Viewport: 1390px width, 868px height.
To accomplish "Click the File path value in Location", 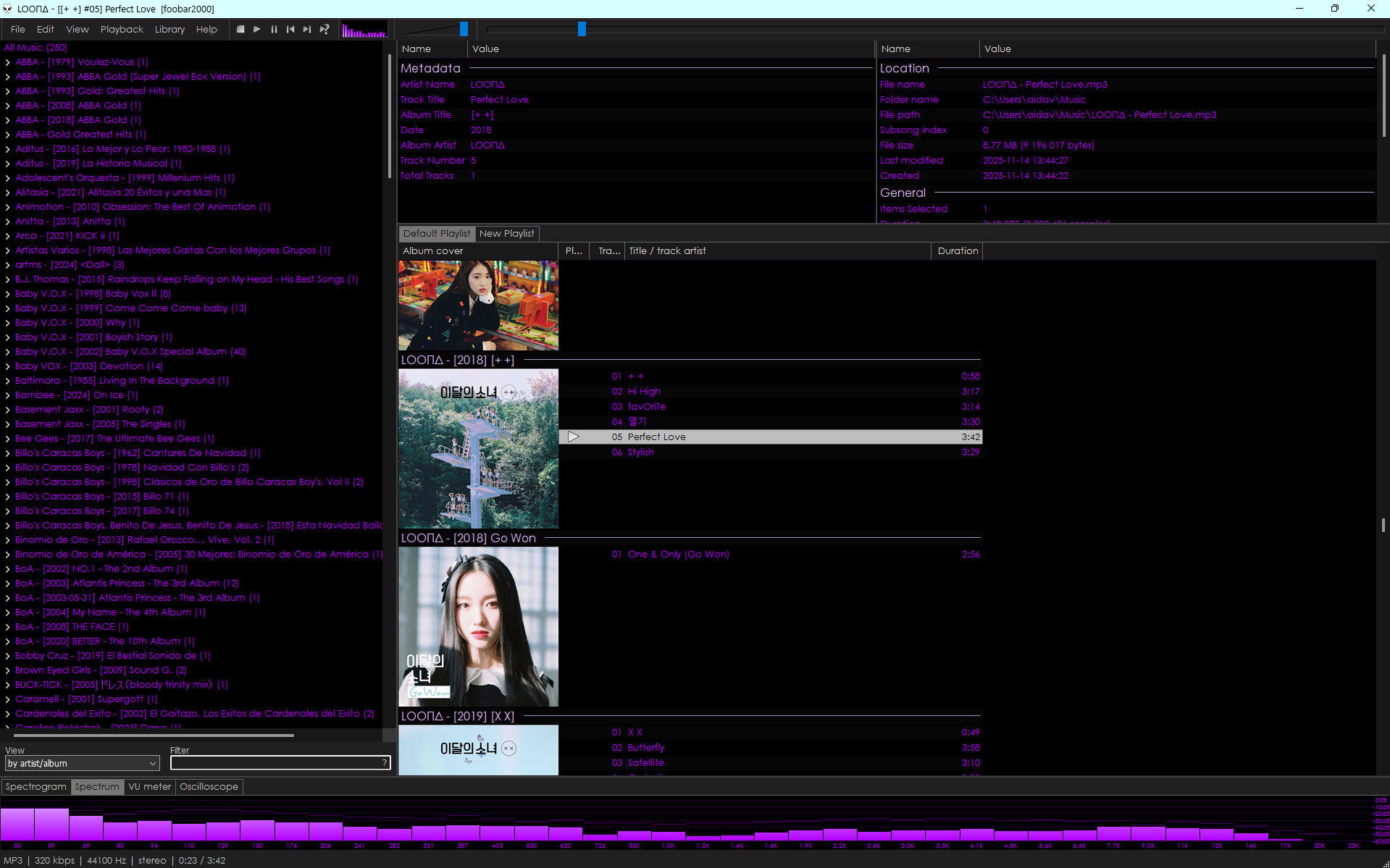I will tap(1099, 115).
